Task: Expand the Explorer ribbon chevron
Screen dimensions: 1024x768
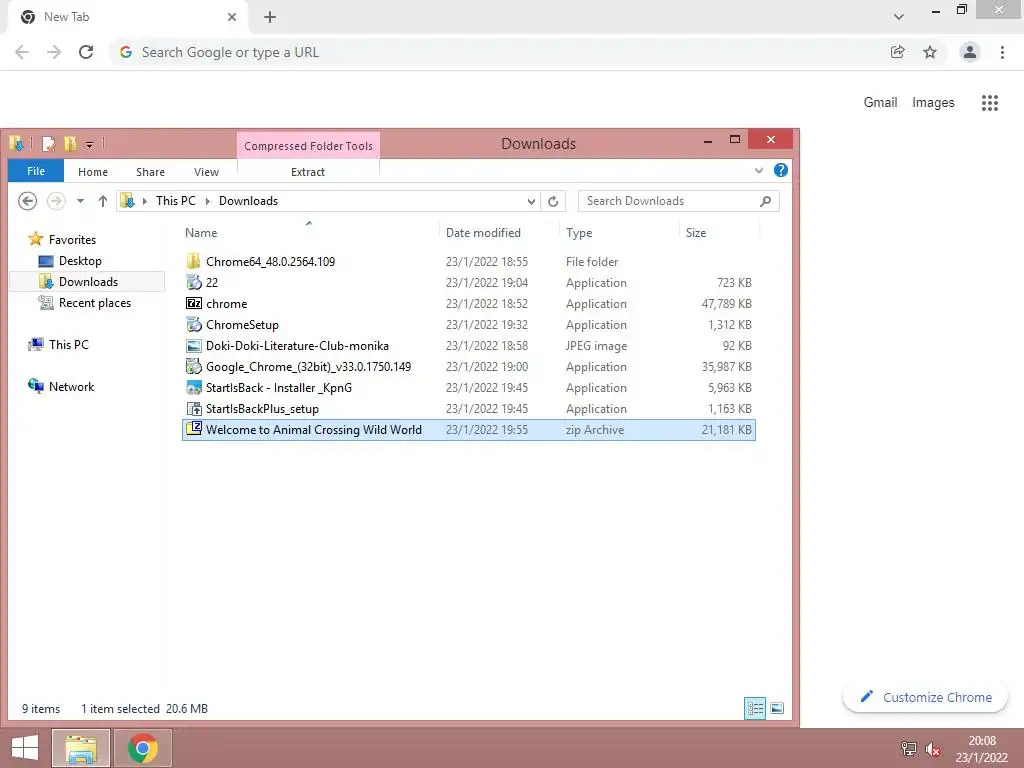Action: pyautogui.click(x=758, y=171)
